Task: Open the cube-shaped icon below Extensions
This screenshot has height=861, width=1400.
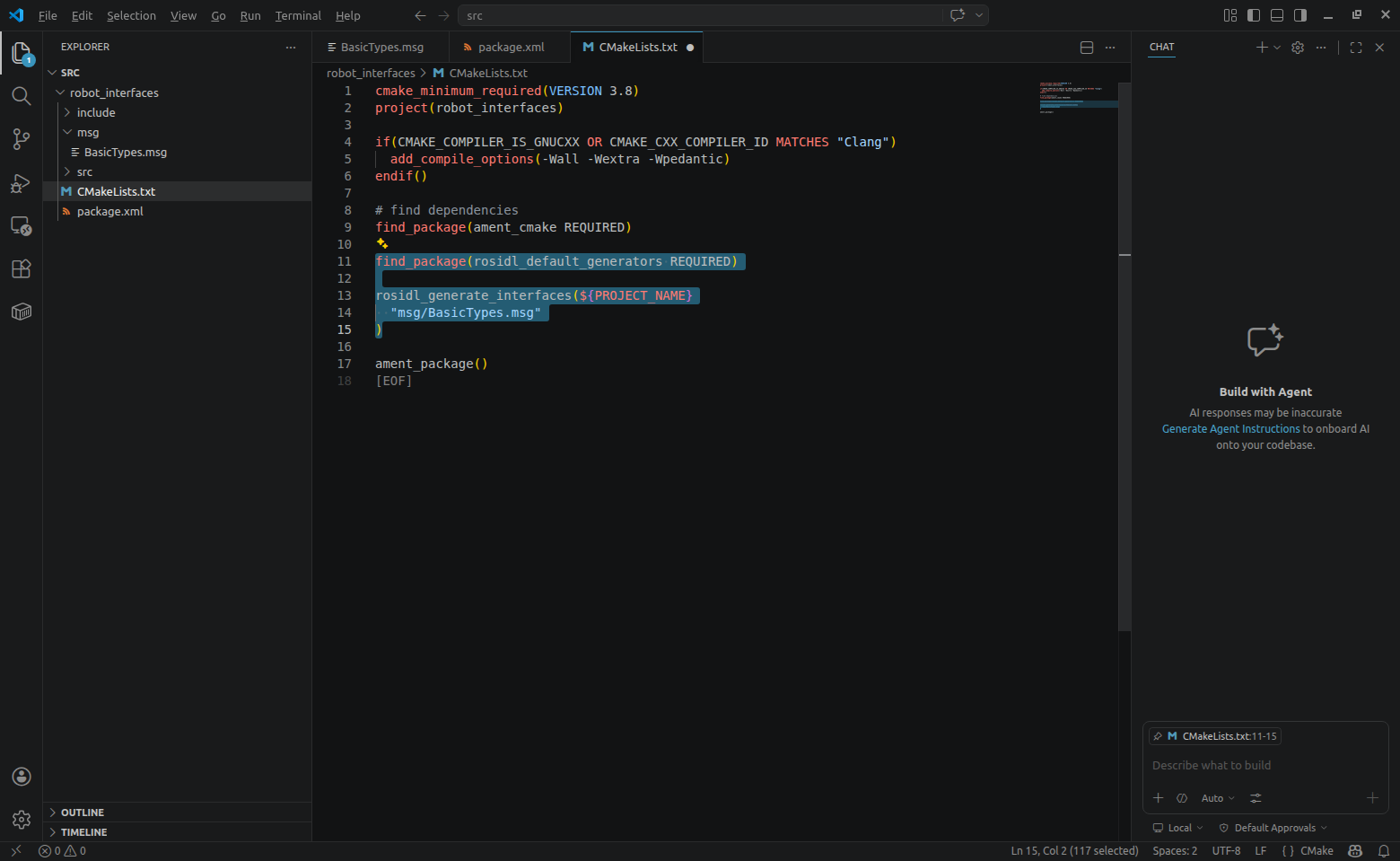Action: point(22,312)
